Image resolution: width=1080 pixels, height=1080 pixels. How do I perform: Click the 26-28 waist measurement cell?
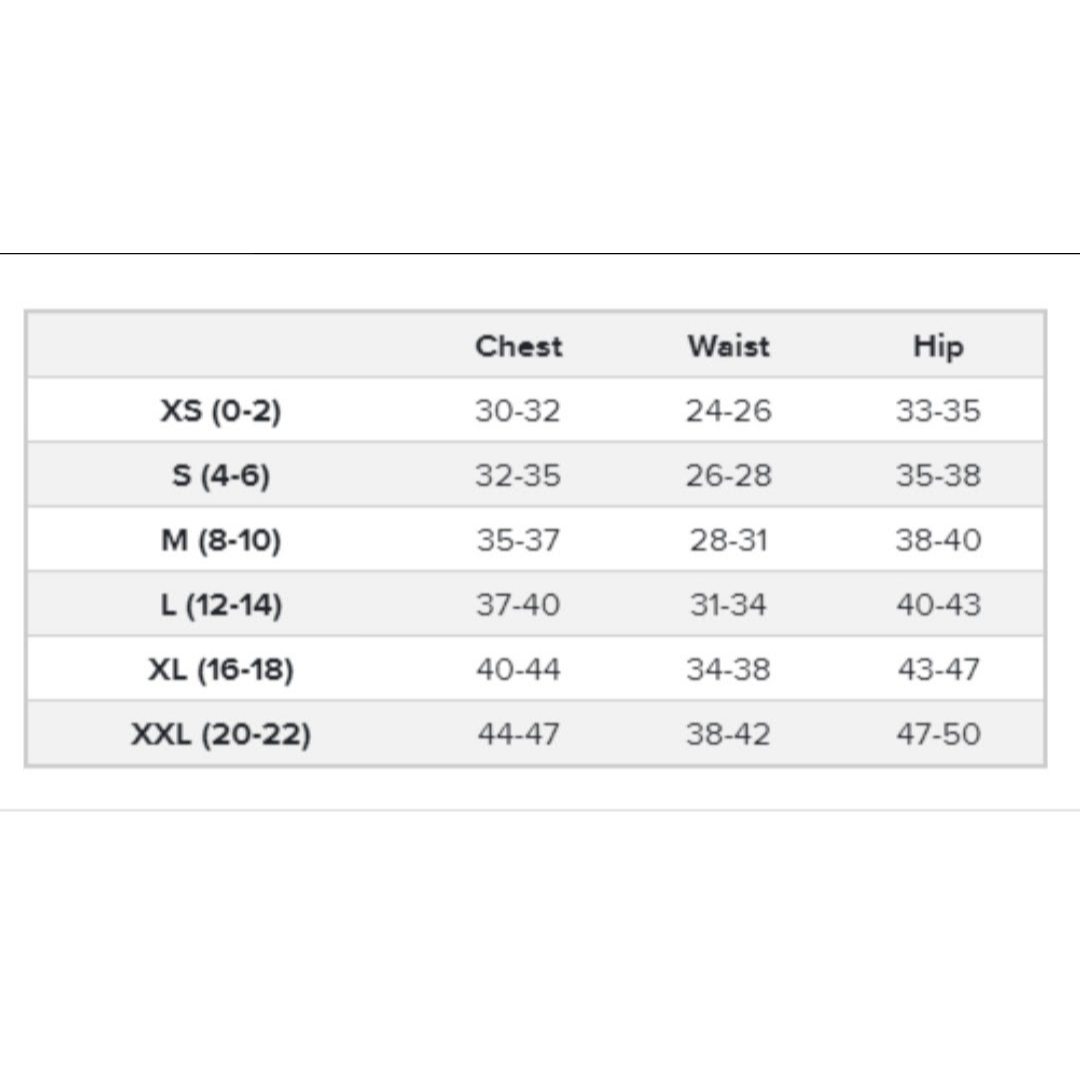coord(729,475)
